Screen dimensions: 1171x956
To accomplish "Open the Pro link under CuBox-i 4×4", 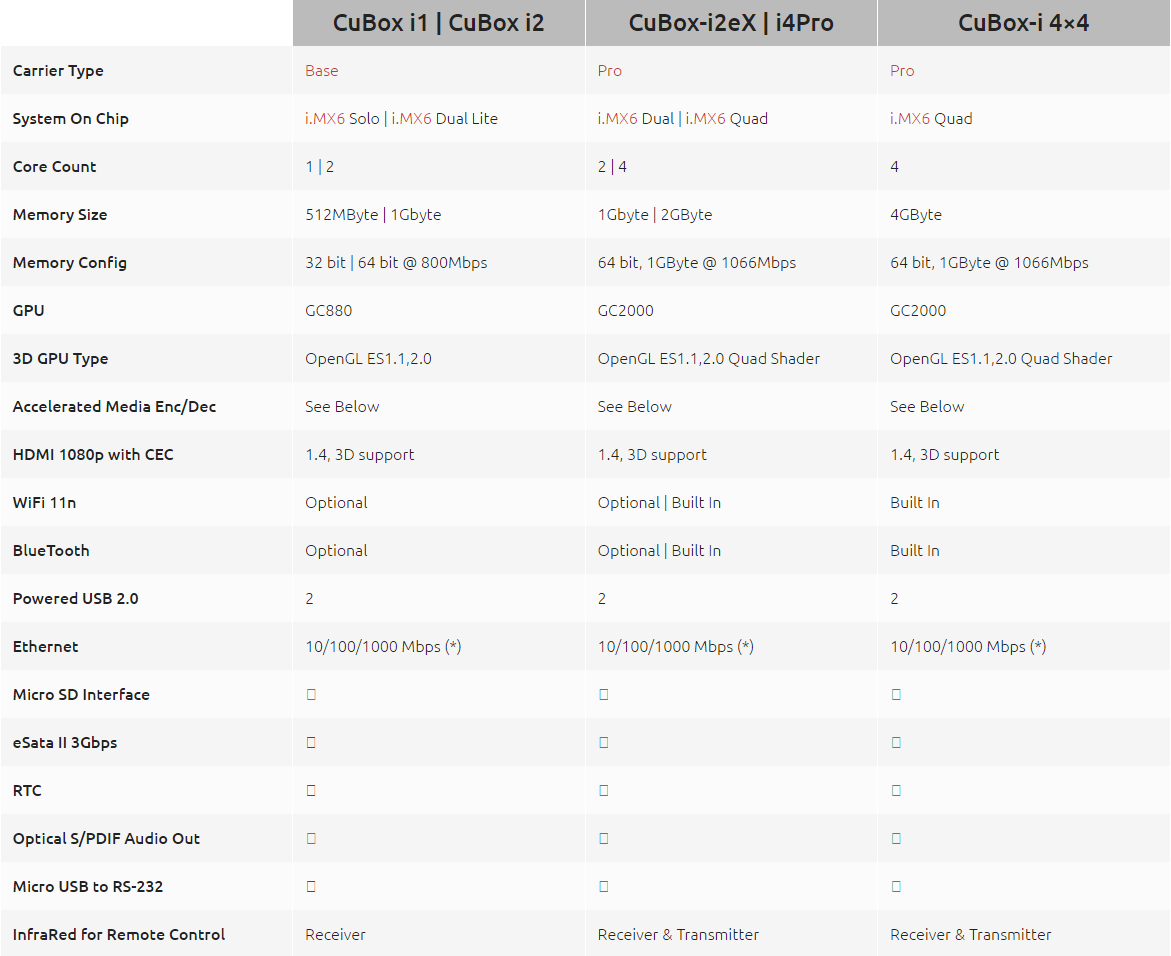I will 902,71.
